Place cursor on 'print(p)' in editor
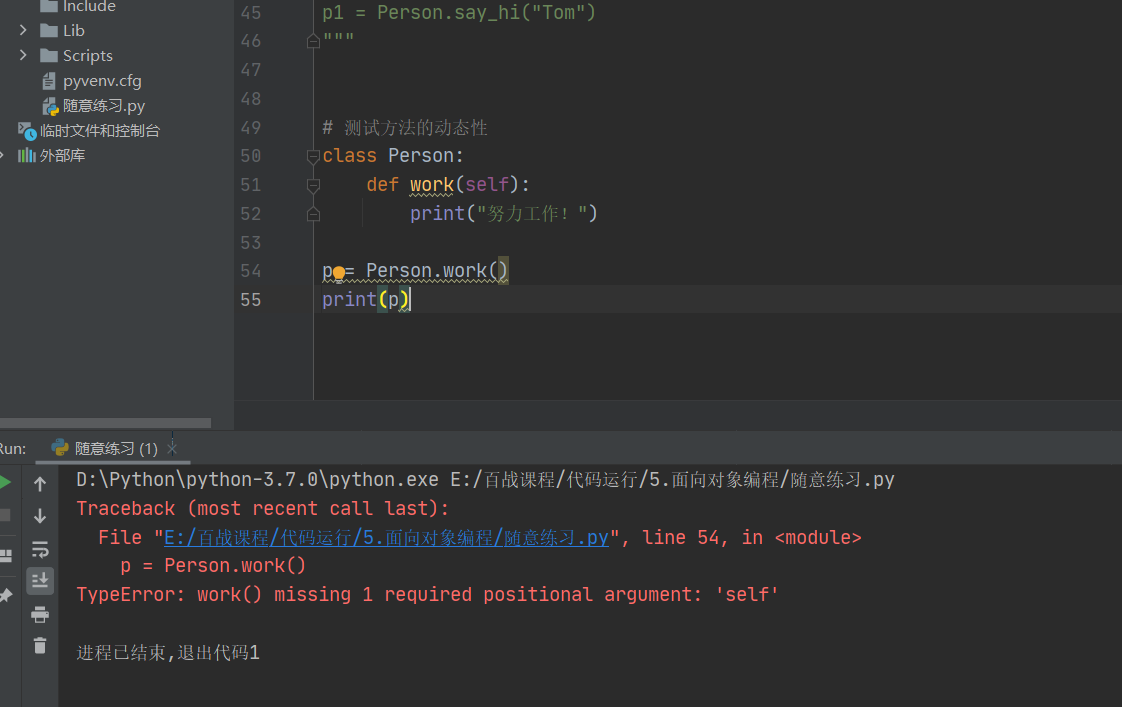 pos(366,300)
